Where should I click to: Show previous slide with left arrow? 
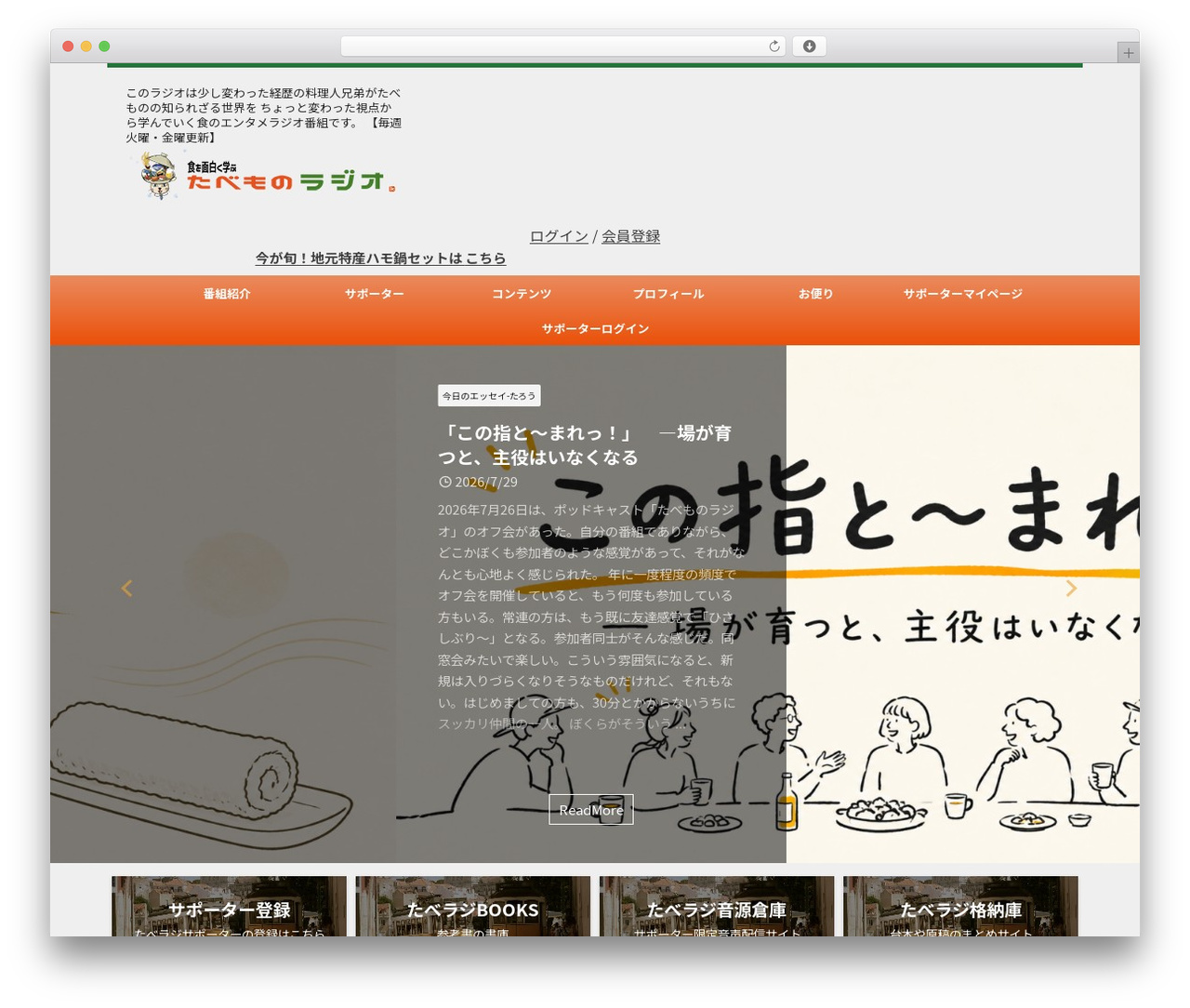pos(127,588)
